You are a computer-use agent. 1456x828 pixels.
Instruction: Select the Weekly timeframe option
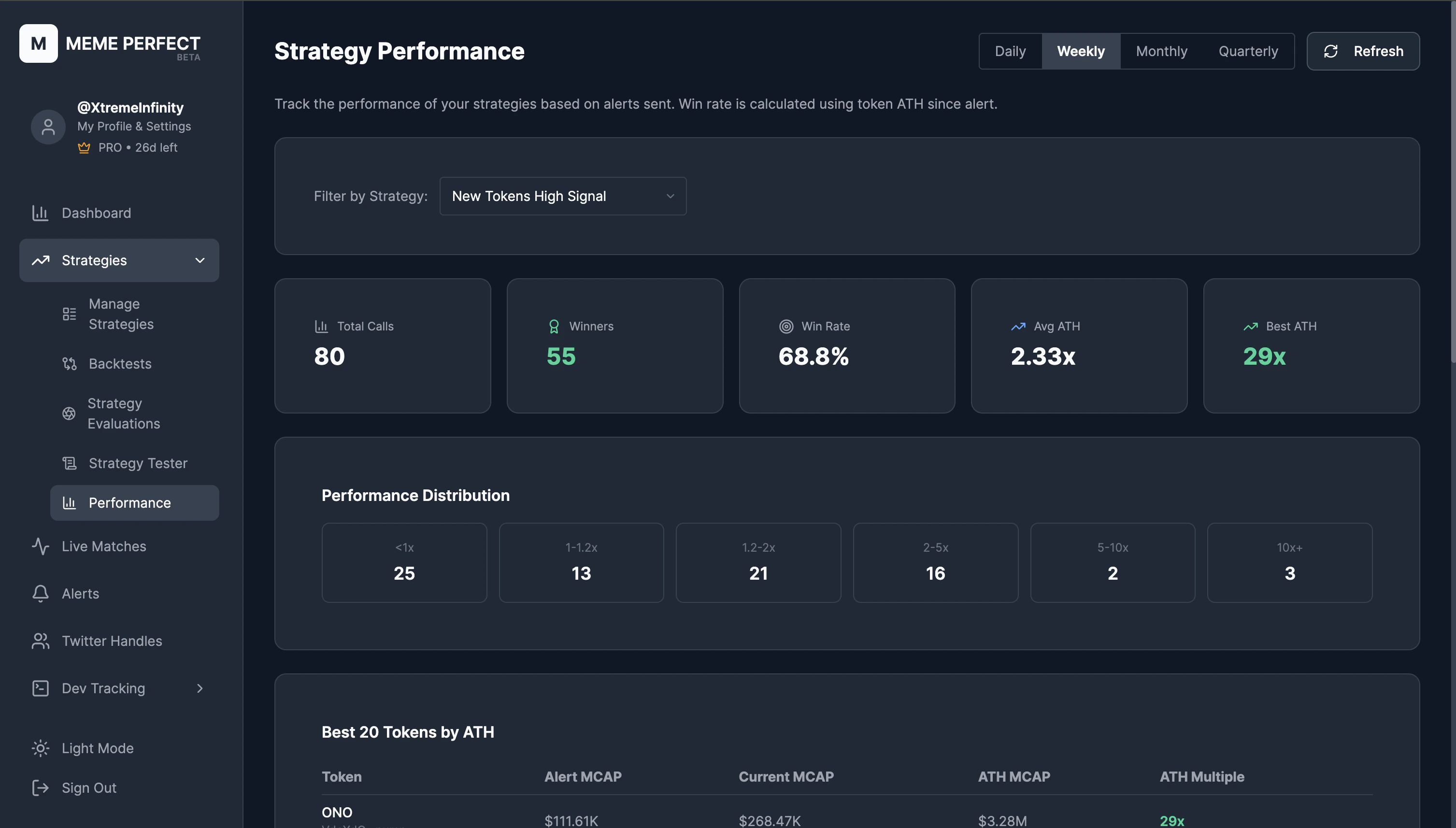tap(1081, 51)
